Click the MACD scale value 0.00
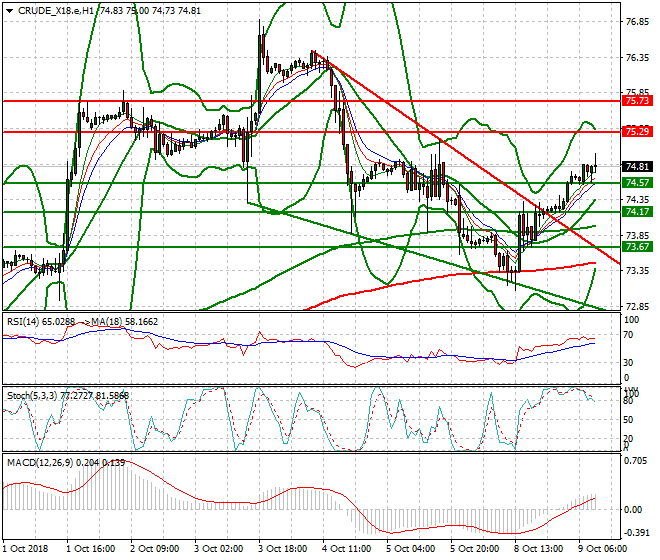This screenshot has width=660, height=560. click(x=633, y=510)
